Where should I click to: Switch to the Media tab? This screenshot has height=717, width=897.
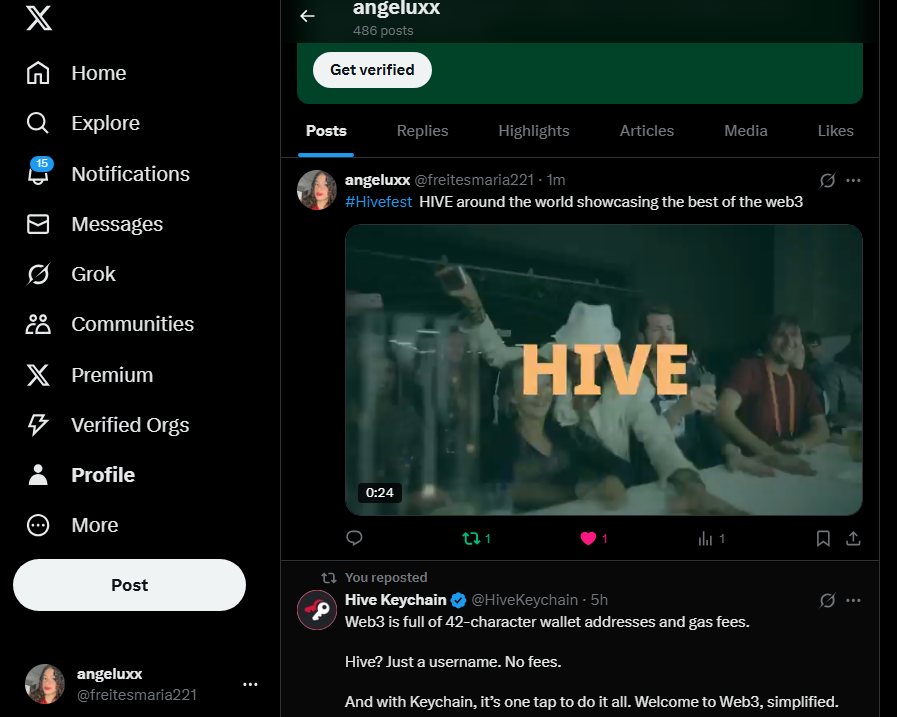point(746,131)
